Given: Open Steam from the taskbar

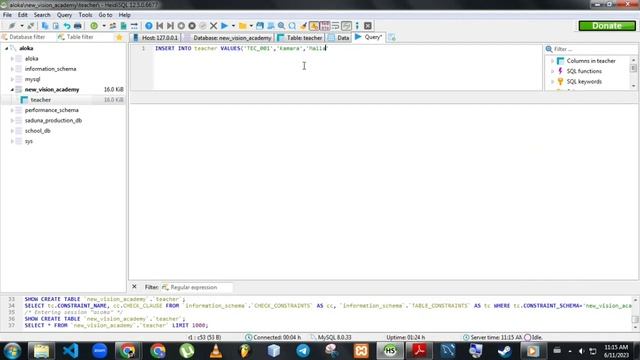Looking at the screenshot, I should tap(505, 351).
